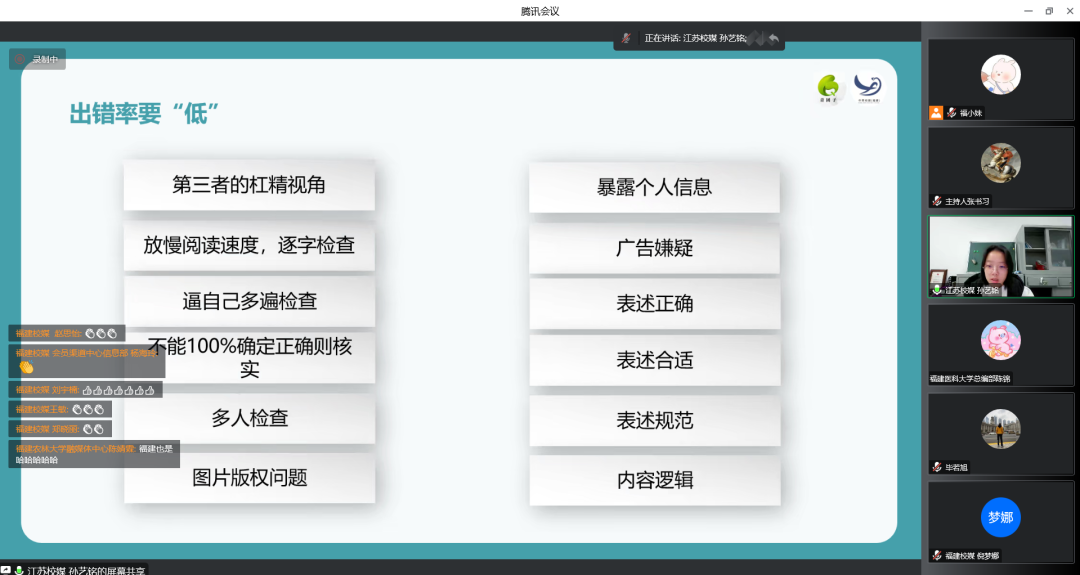Click the mic icon beside 福建校媒 倪梦娜

[937, 555]
